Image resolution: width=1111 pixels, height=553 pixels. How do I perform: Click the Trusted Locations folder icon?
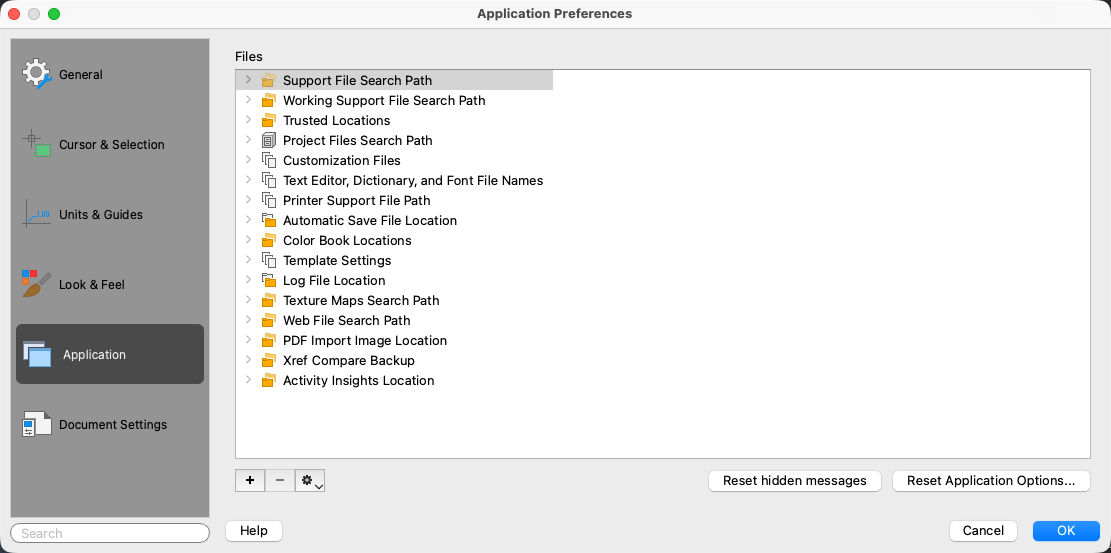pos(268,120)
